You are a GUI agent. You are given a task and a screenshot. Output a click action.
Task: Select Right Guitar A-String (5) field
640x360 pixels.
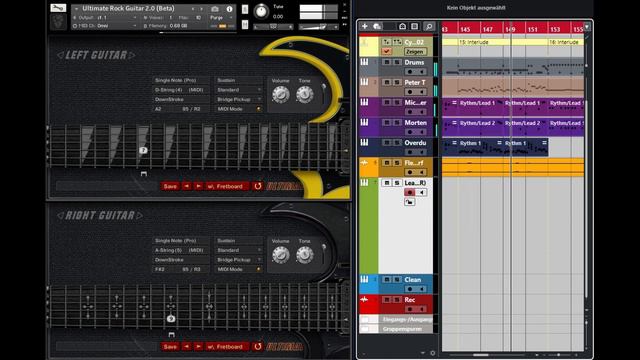(x=181, y=250)
